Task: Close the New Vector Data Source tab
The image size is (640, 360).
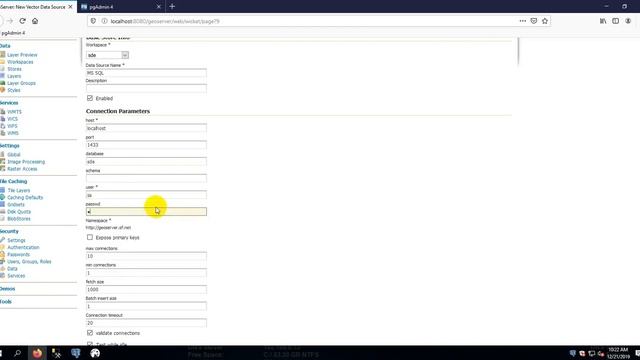Action: (x=70, y=7)
